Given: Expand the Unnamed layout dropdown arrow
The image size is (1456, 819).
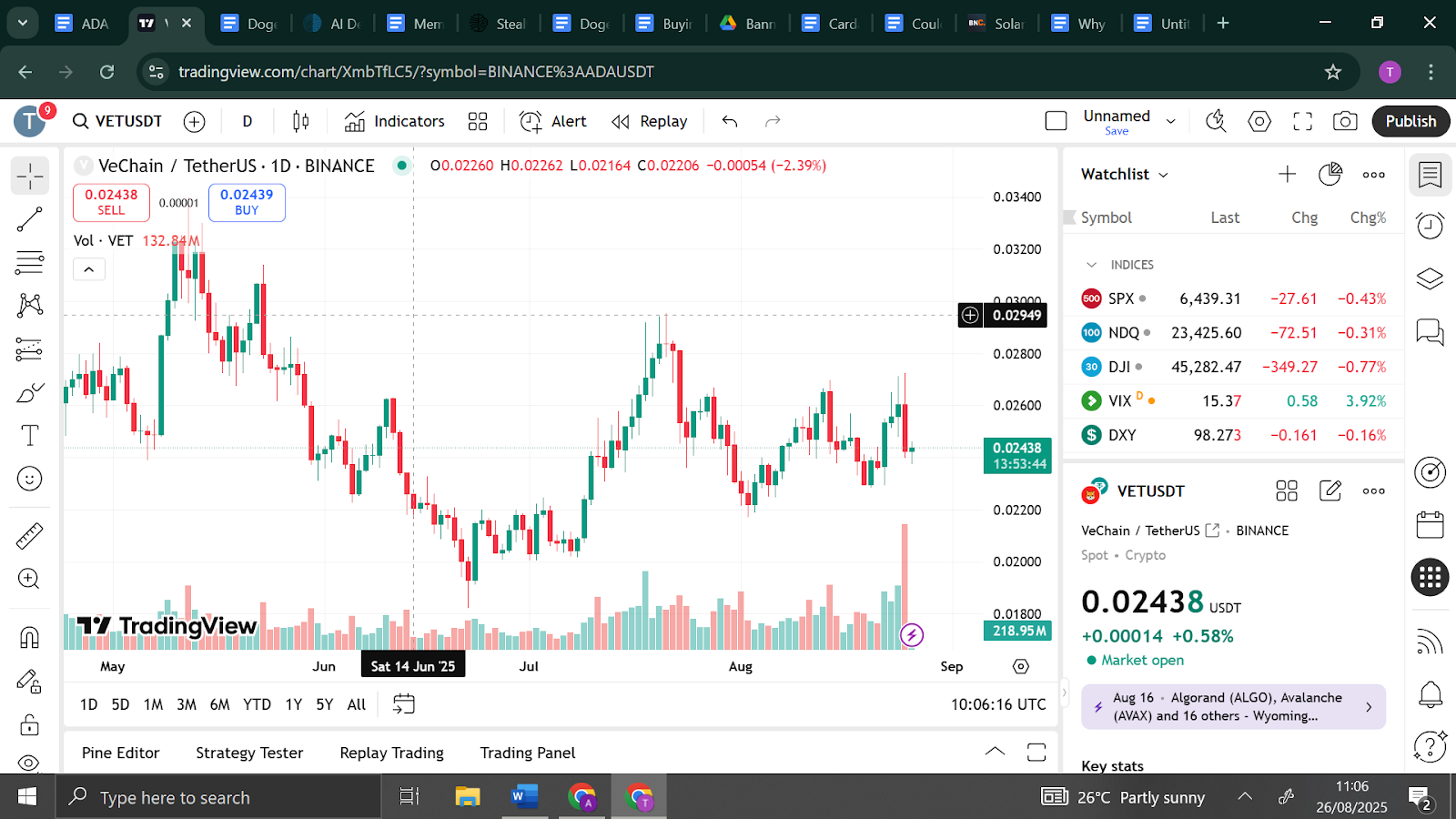Looking at the screenshot, I should tap(1171, 121).
